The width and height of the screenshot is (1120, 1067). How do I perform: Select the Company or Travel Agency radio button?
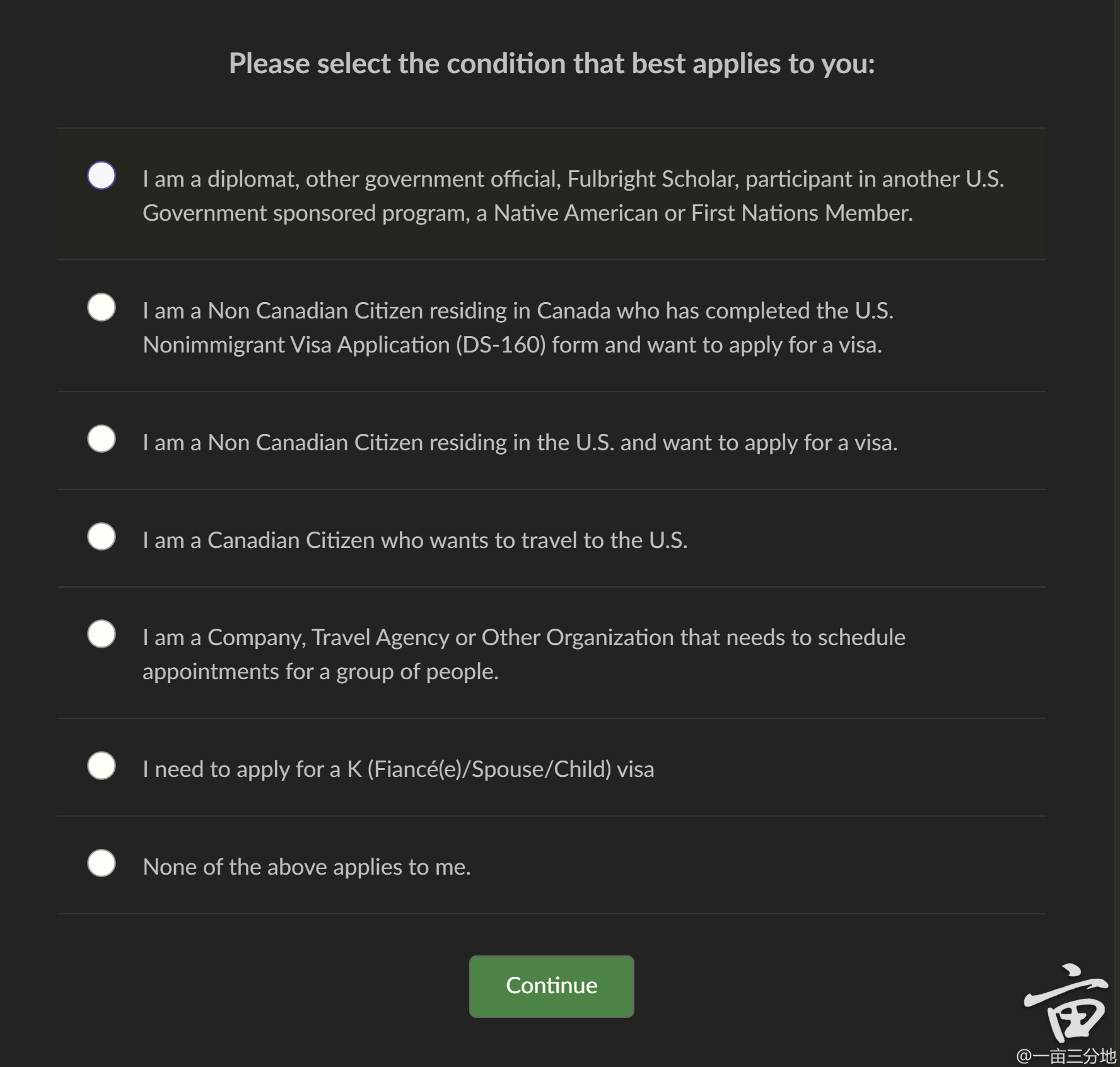click(x=102, y=634)
